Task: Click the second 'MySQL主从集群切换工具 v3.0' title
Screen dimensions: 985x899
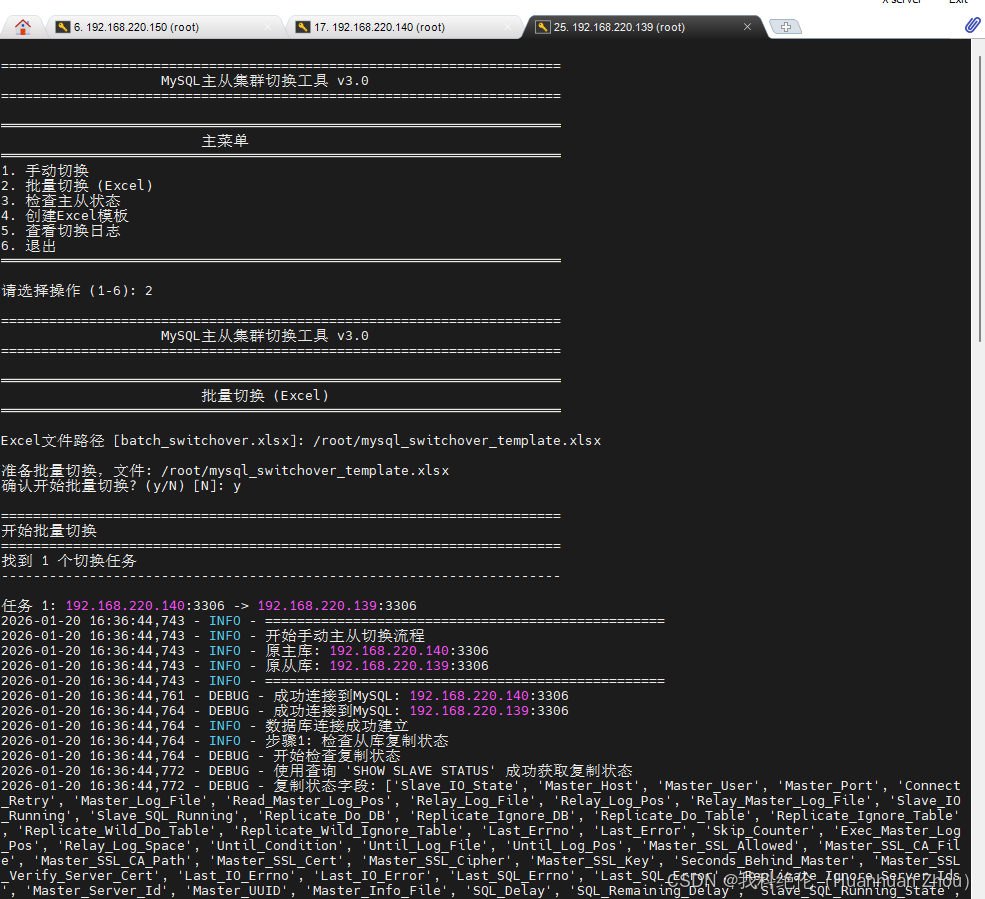Action: pyautogui.click(x=264, y=336)
